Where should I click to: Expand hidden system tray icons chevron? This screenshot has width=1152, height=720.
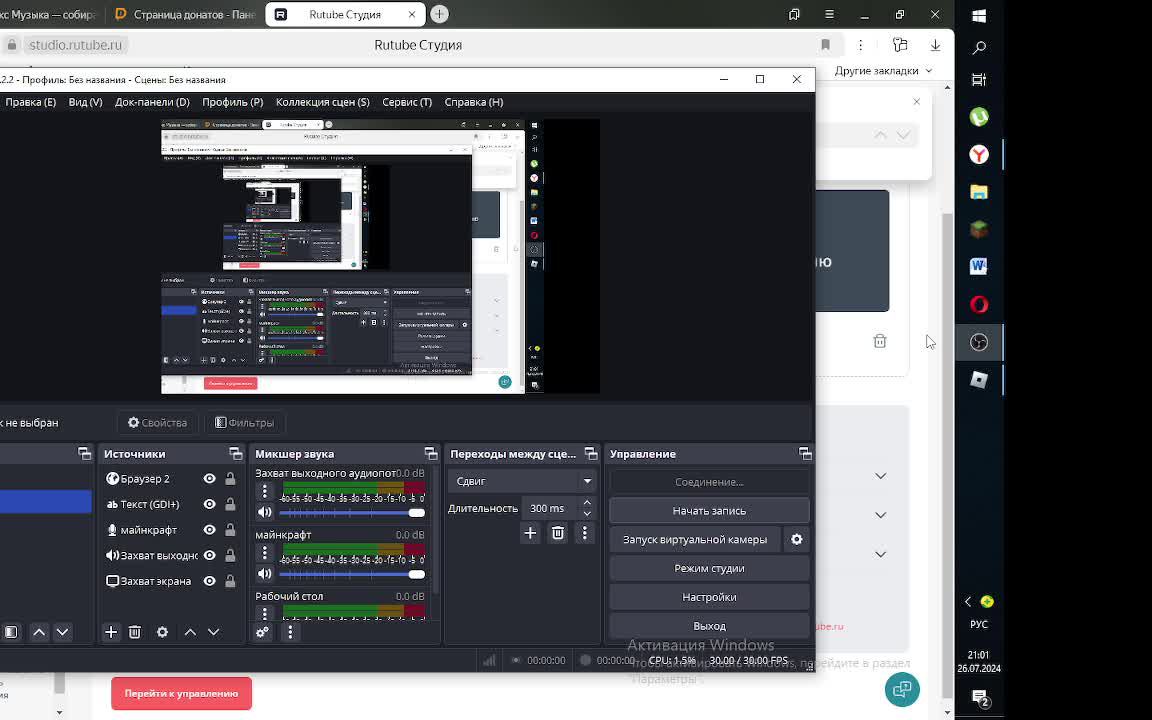(x=968, y=602)
